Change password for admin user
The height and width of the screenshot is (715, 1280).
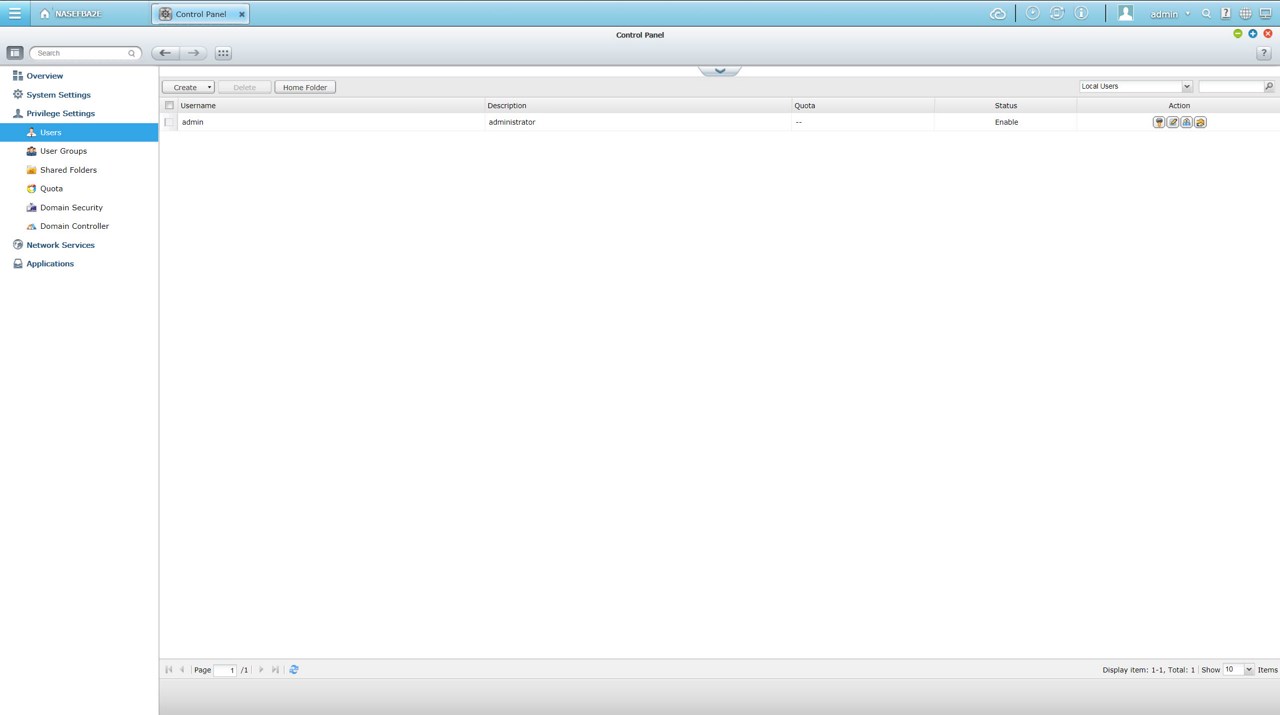coord(1159,122)
